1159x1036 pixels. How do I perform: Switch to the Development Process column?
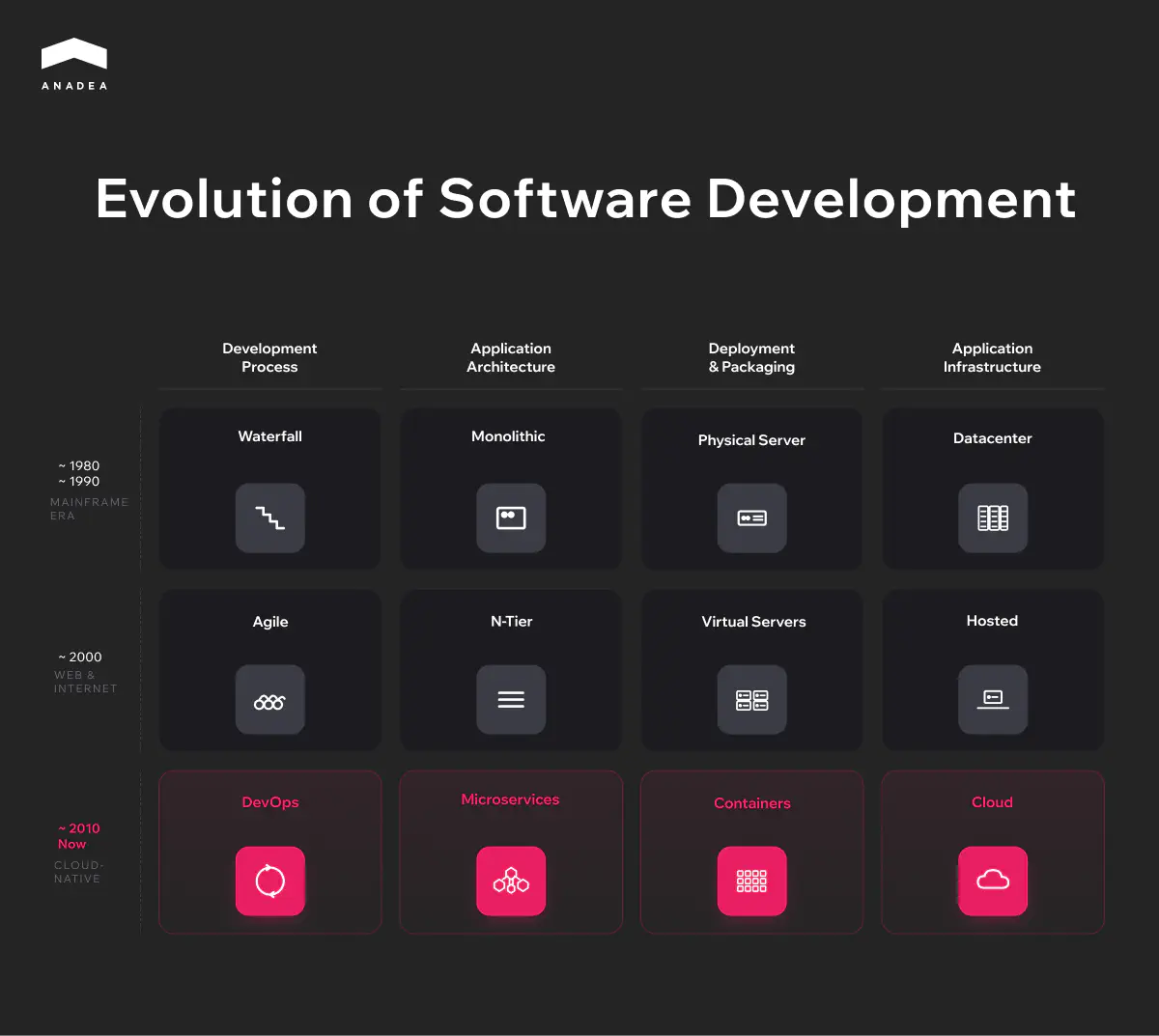click(x=269, y=357)
